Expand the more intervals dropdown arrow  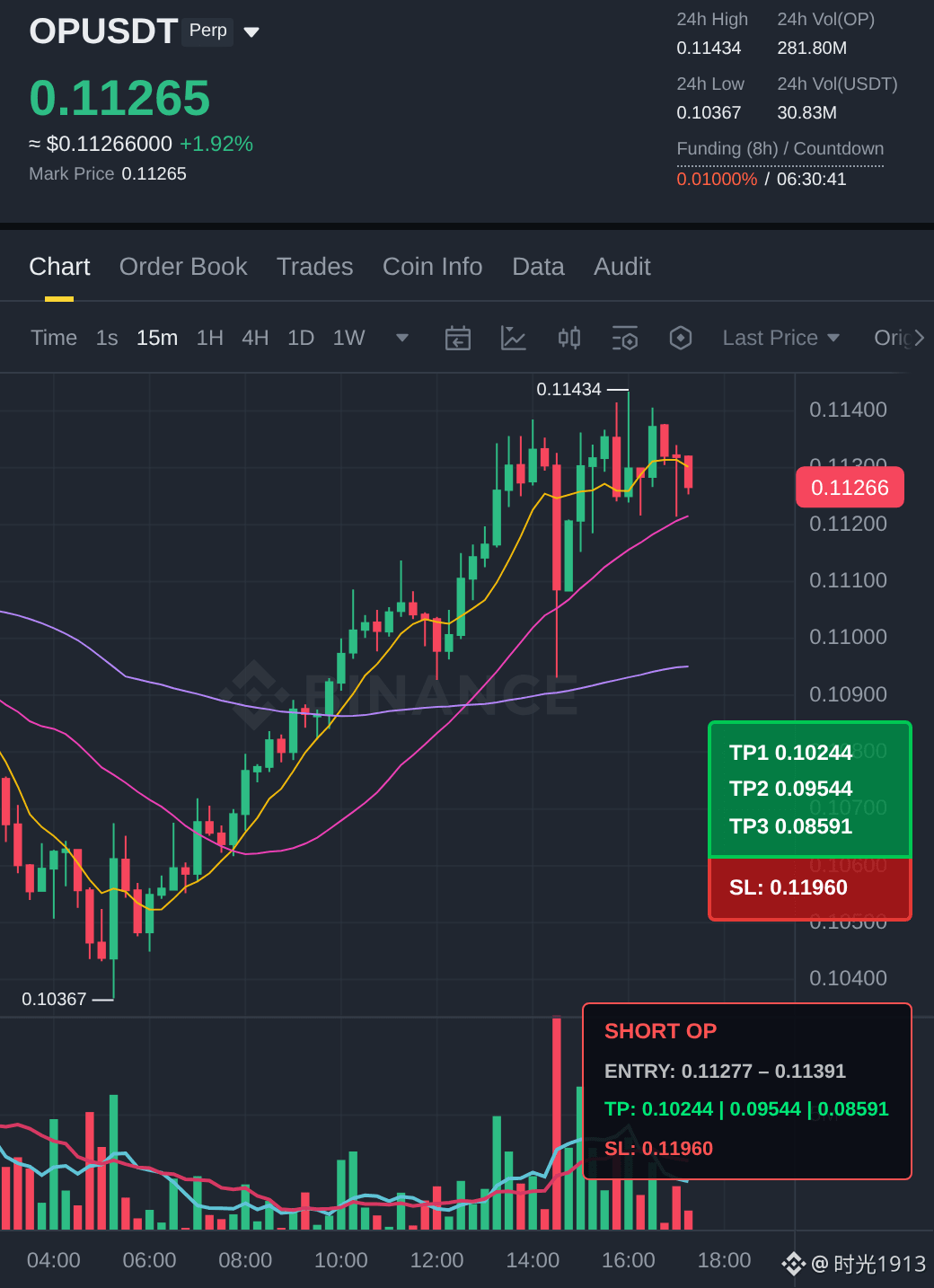click(402, 338)
